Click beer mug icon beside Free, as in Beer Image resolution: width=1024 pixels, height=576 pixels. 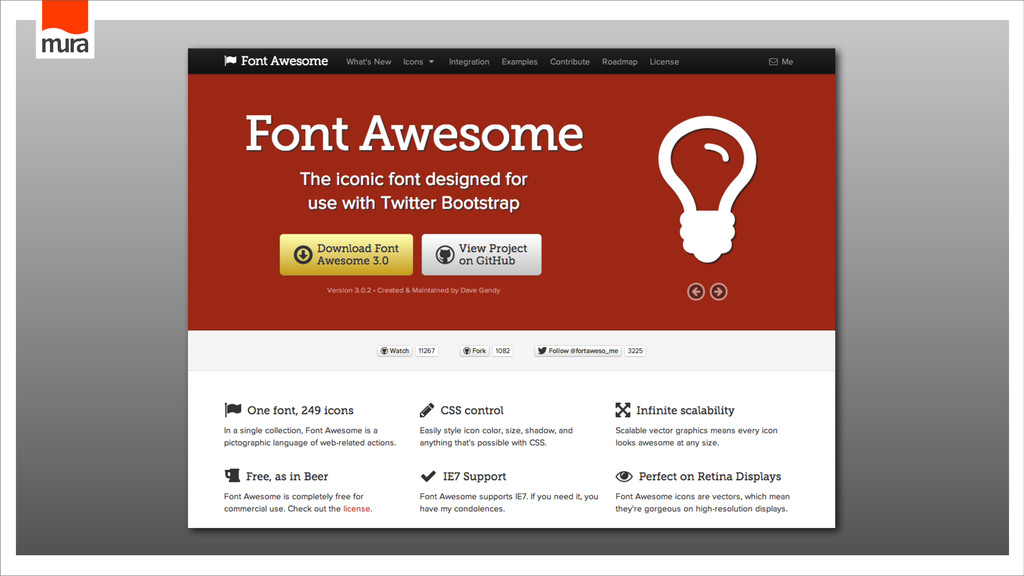[x=232, y=475]
